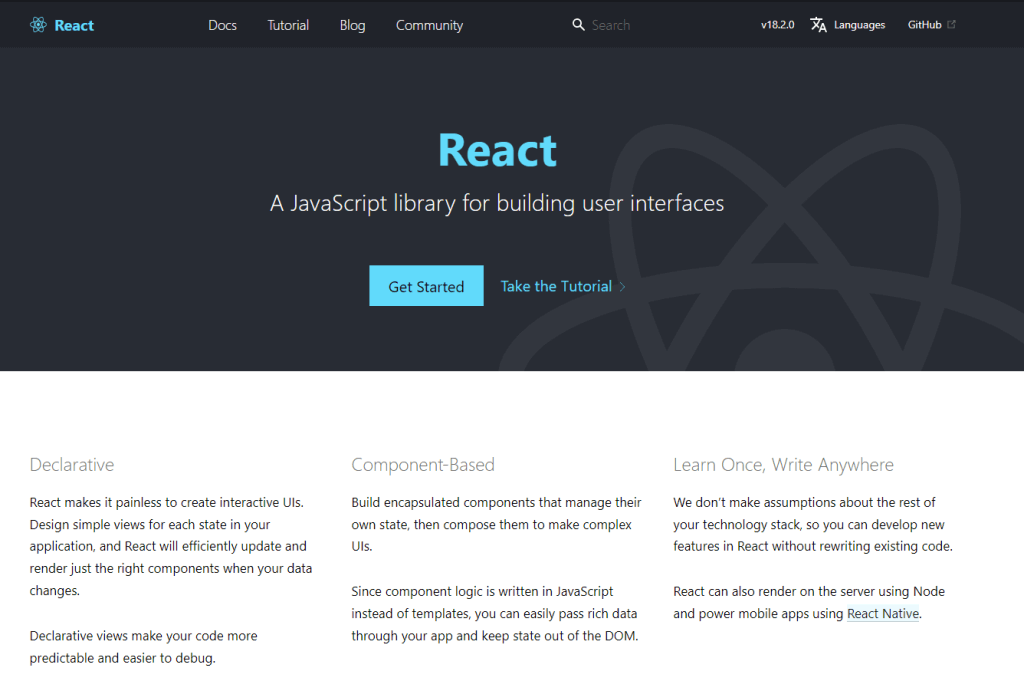1024x681 pixels.
Task: Click the Component-Based heading
Action: 423,465
